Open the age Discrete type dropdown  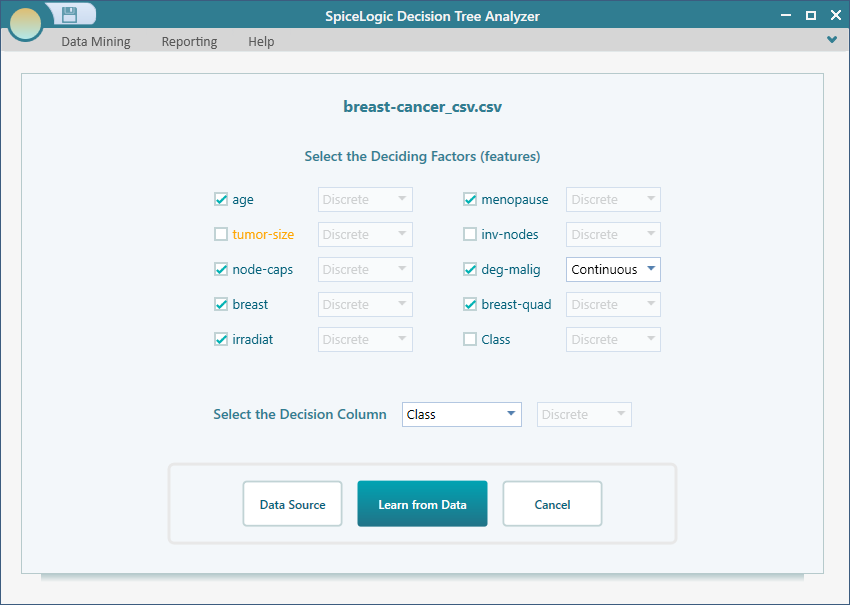(x=365, y=199)
